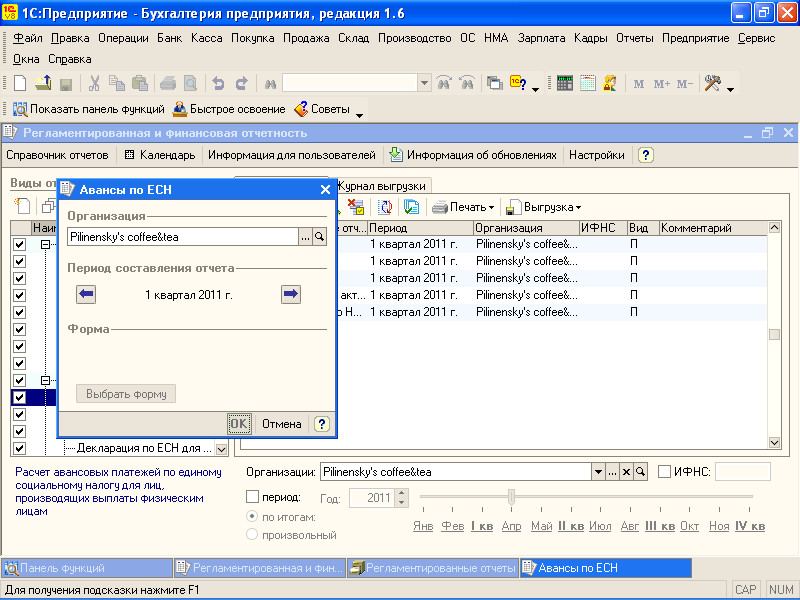This screenshot has width=800, height=600.
Task: Click the refresh icon in report journal toolbar
Action: coord(385,207)
